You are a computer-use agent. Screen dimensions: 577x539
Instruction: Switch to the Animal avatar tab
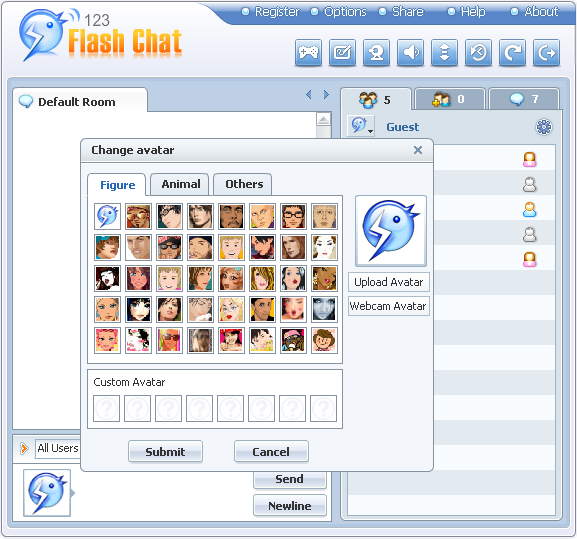pyautogui.click(x=180, y=184)
